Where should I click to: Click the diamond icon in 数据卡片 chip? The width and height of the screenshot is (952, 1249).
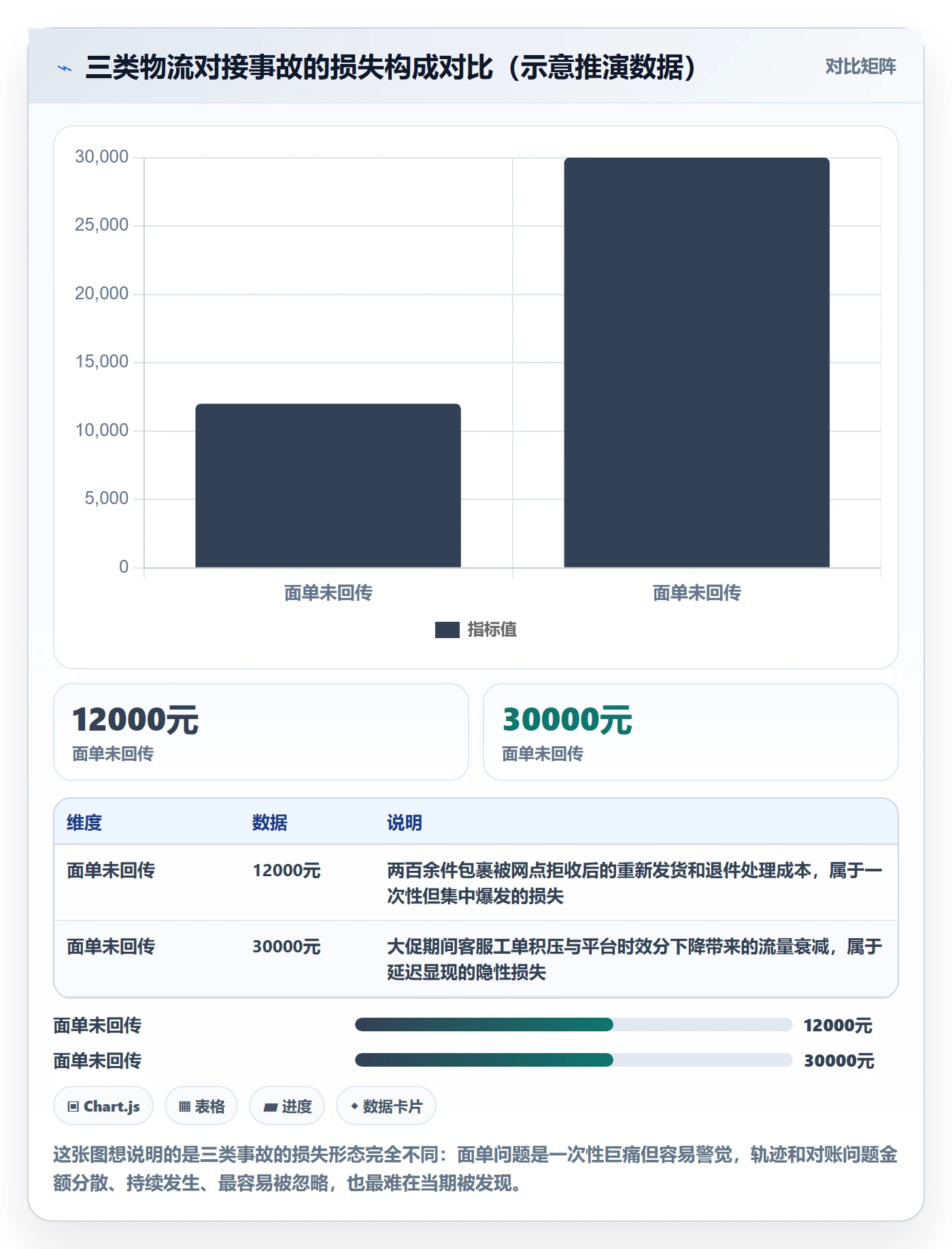[354, 1106]
